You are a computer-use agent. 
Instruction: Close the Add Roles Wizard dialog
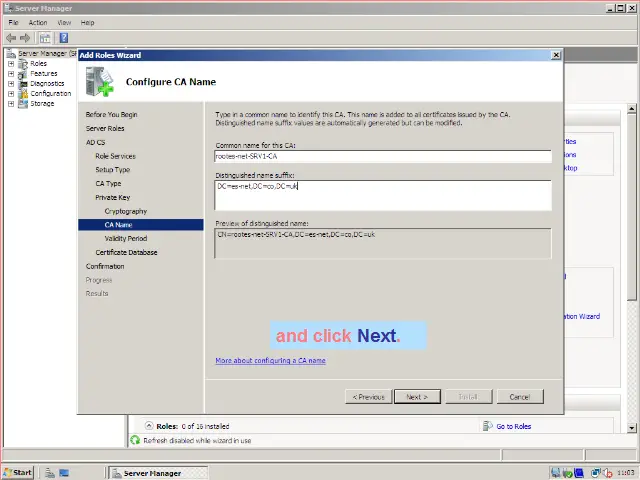click(x=556, y=55)
